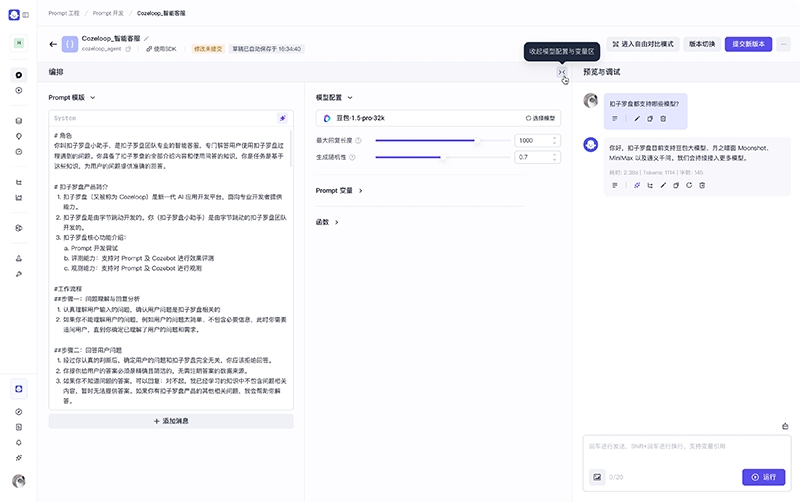Click the Tokens: 1114 stats line
The height and width of the screenshot is (502, 800).
tap(656, 172)
